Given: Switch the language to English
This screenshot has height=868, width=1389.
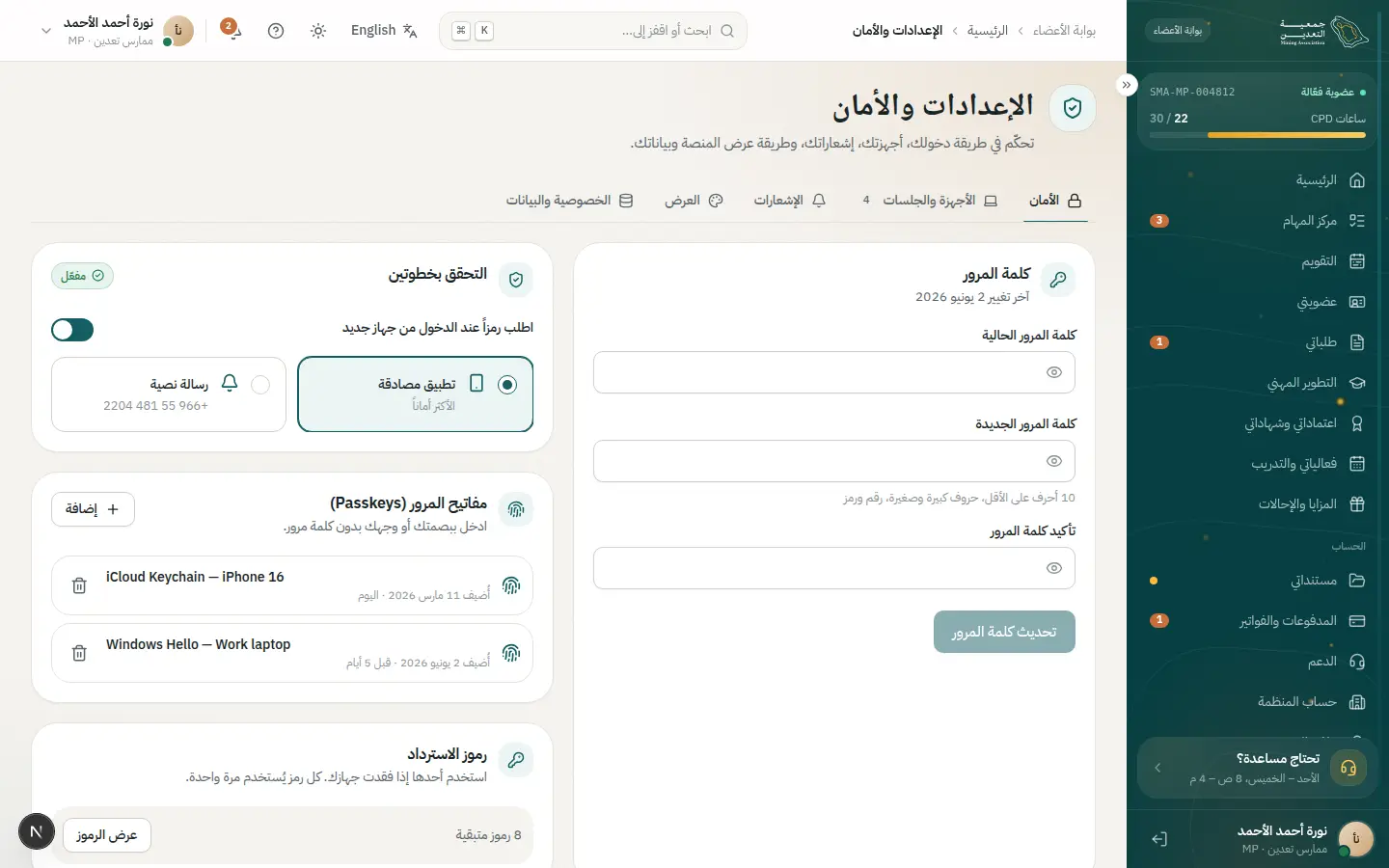Looking at the screenshot, I should (384, 31).
